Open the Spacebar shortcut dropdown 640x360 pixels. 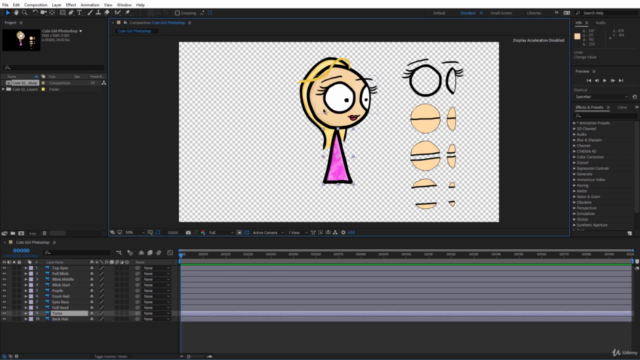601,97
